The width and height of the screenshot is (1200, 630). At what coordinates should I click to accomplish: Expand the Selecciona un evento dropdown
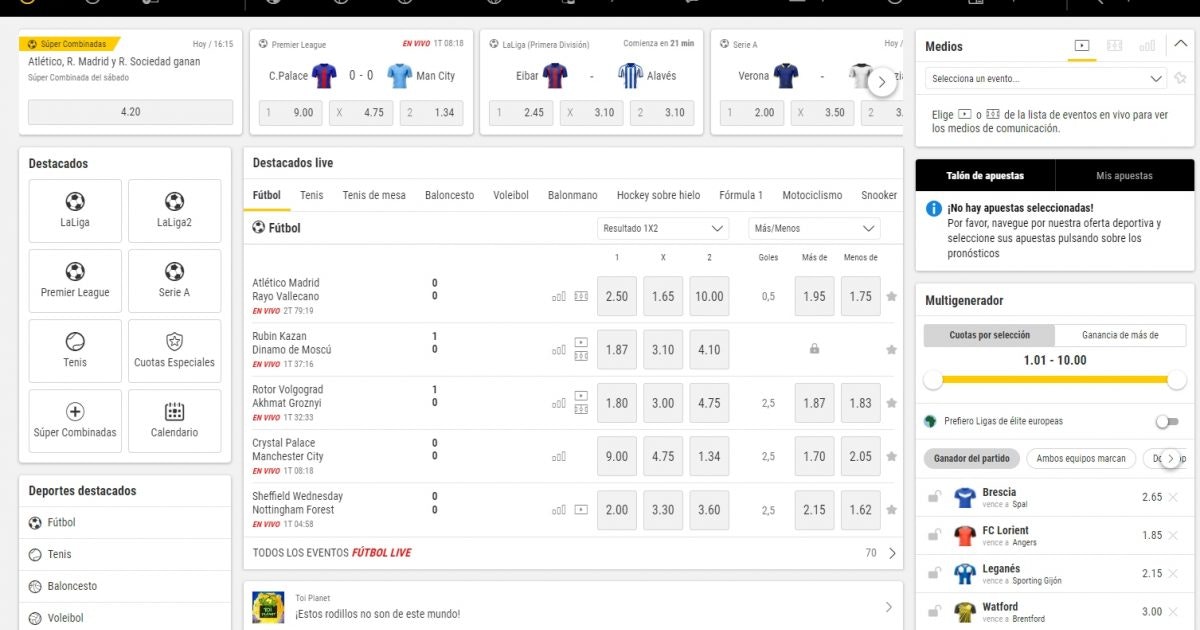1047,78
